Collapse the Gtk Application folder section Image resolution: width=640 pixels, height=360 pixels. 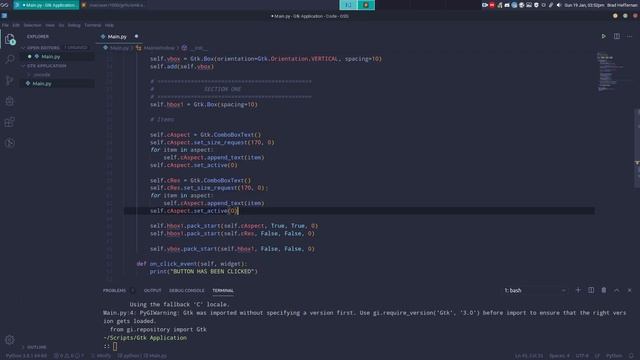46,66
